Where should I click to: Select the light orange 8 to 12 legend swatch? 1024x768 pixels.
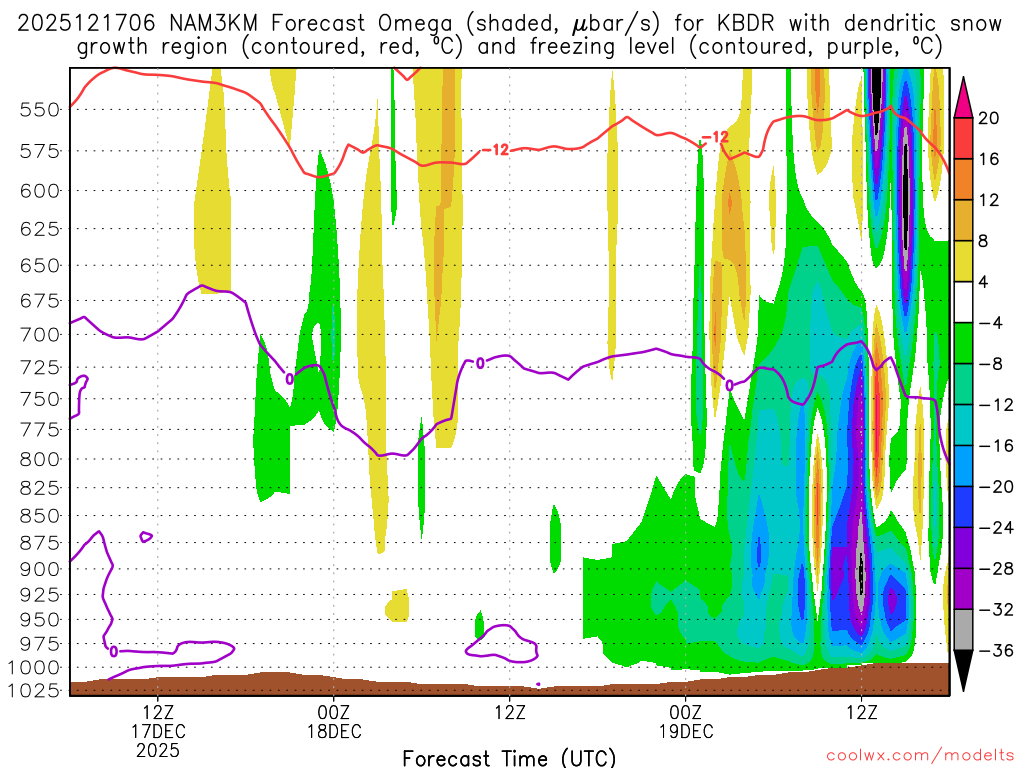point(963,220)
